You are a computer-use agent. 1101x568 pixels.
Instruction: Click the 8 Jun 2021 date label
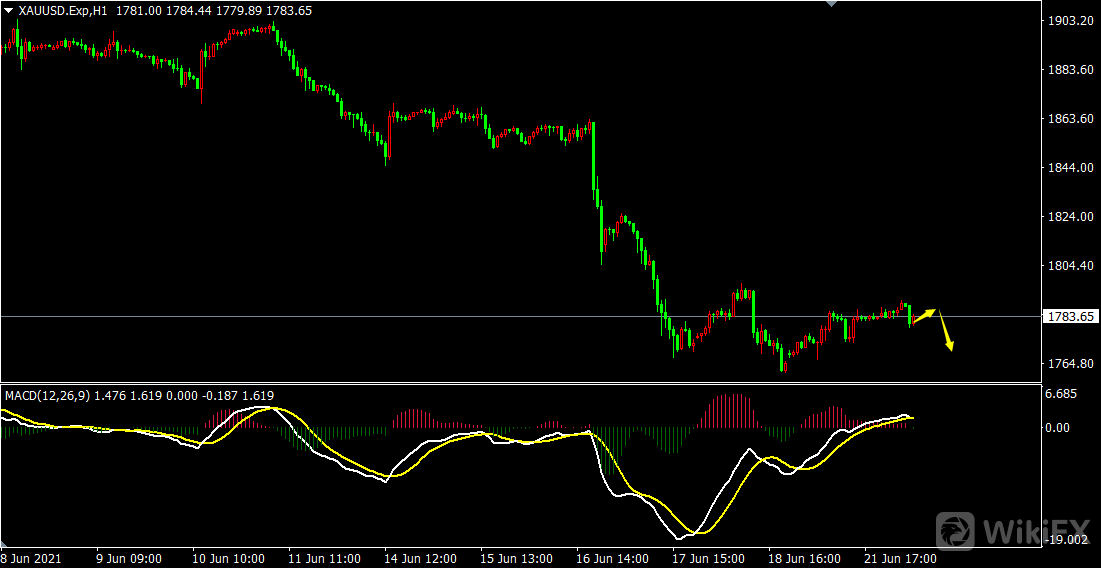(x=30, y=558)
